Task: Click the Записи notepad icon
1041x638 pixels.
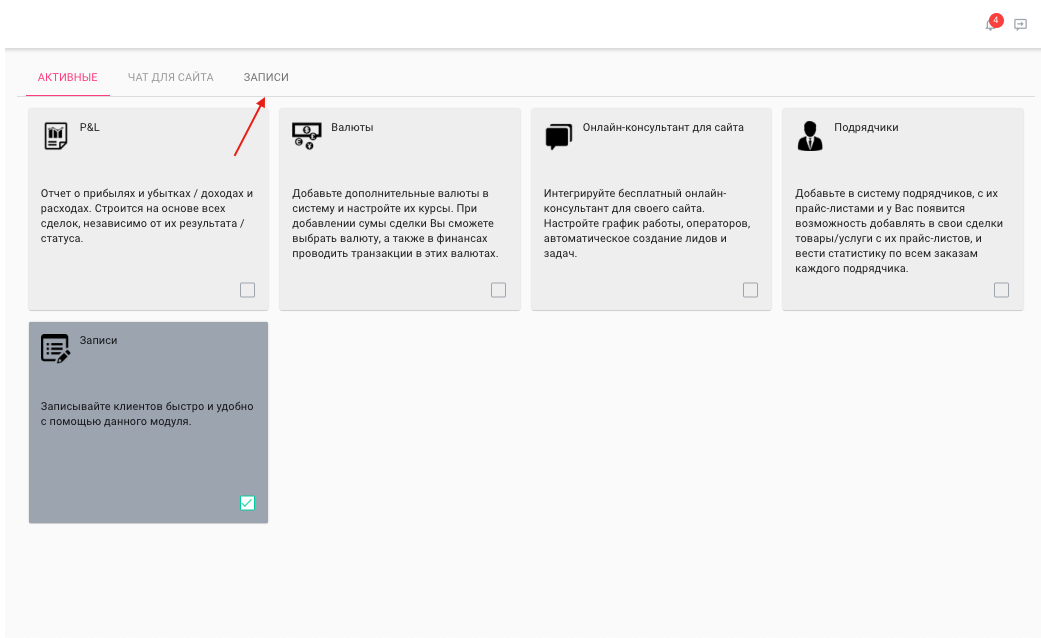Action: coord(55,349)
